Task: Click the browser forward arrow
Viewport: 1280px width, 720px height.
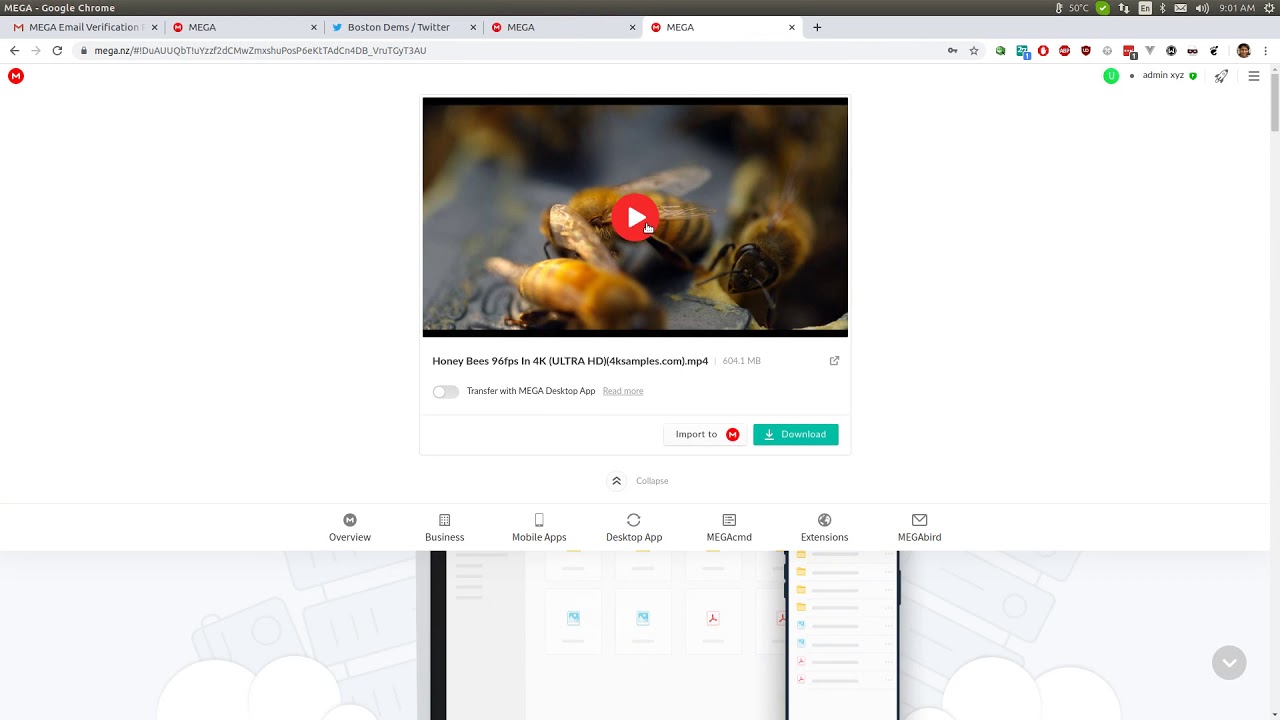Action: 36,50
